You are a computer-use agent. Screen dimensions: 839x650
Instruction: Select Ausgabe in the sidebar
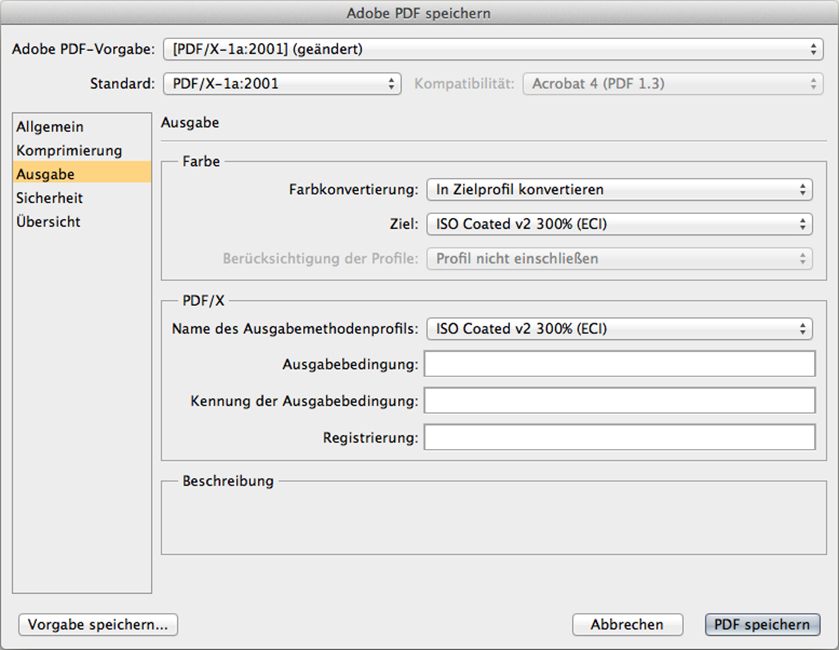point(82,174)
